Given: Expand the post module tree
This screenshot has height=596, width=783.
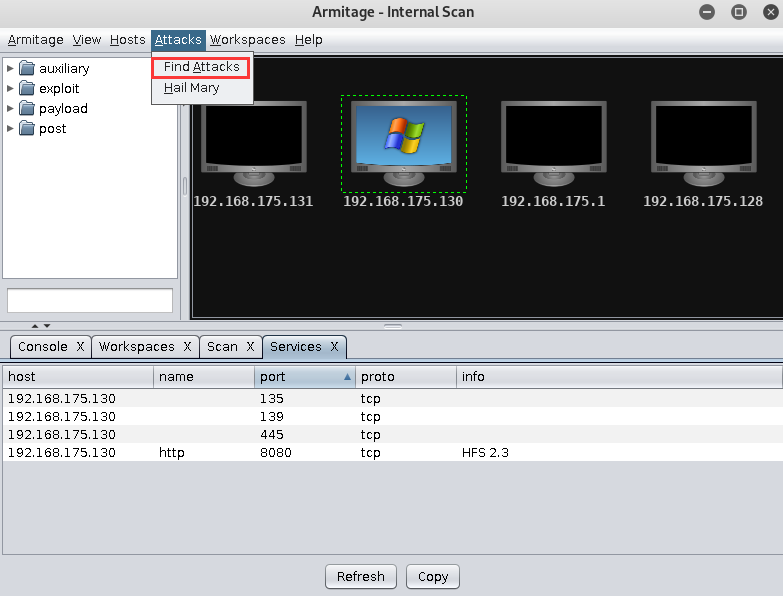Looking at the screenshot, I should tap(10, 128).
